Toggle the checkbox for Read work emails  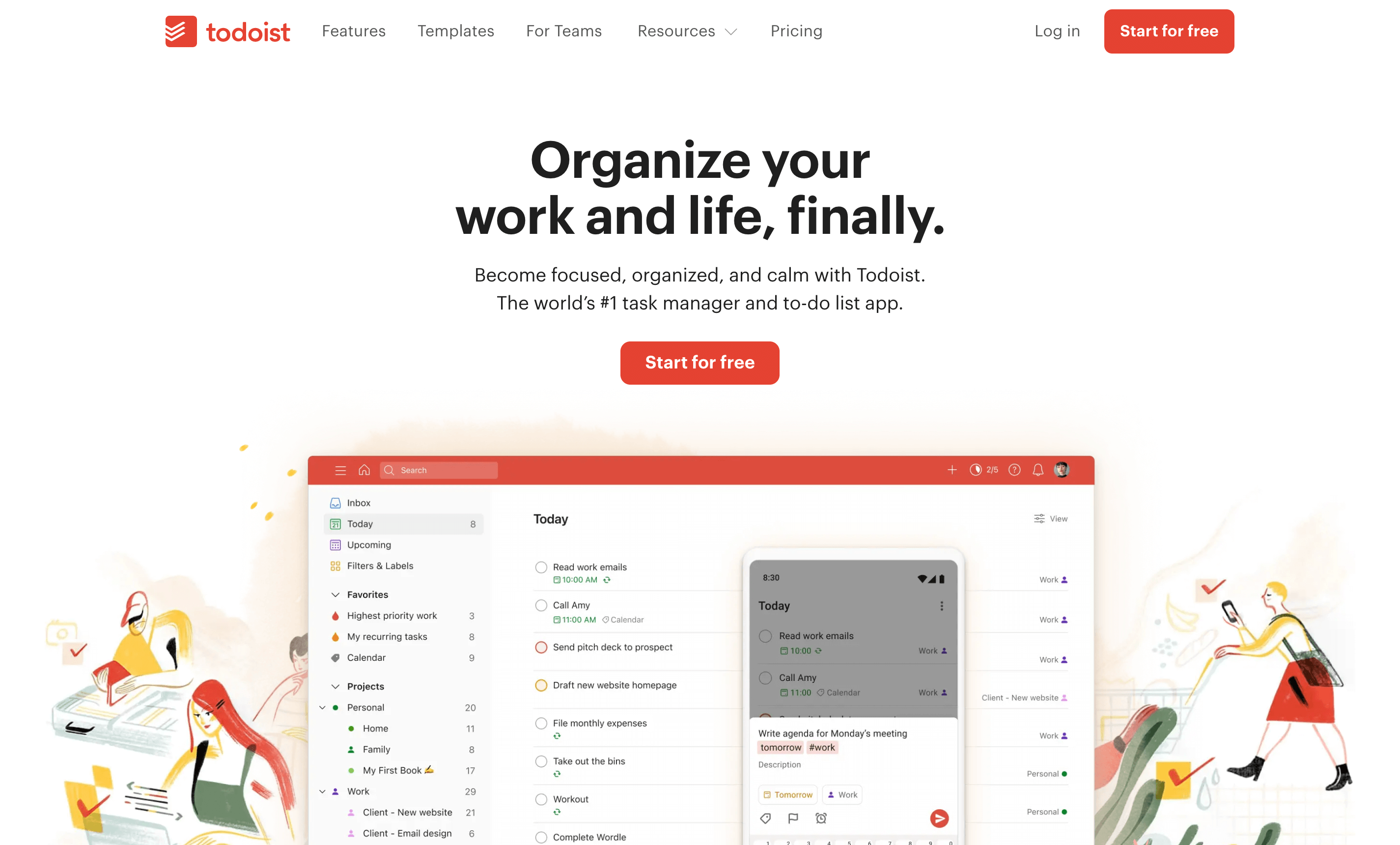pos(540,566)
